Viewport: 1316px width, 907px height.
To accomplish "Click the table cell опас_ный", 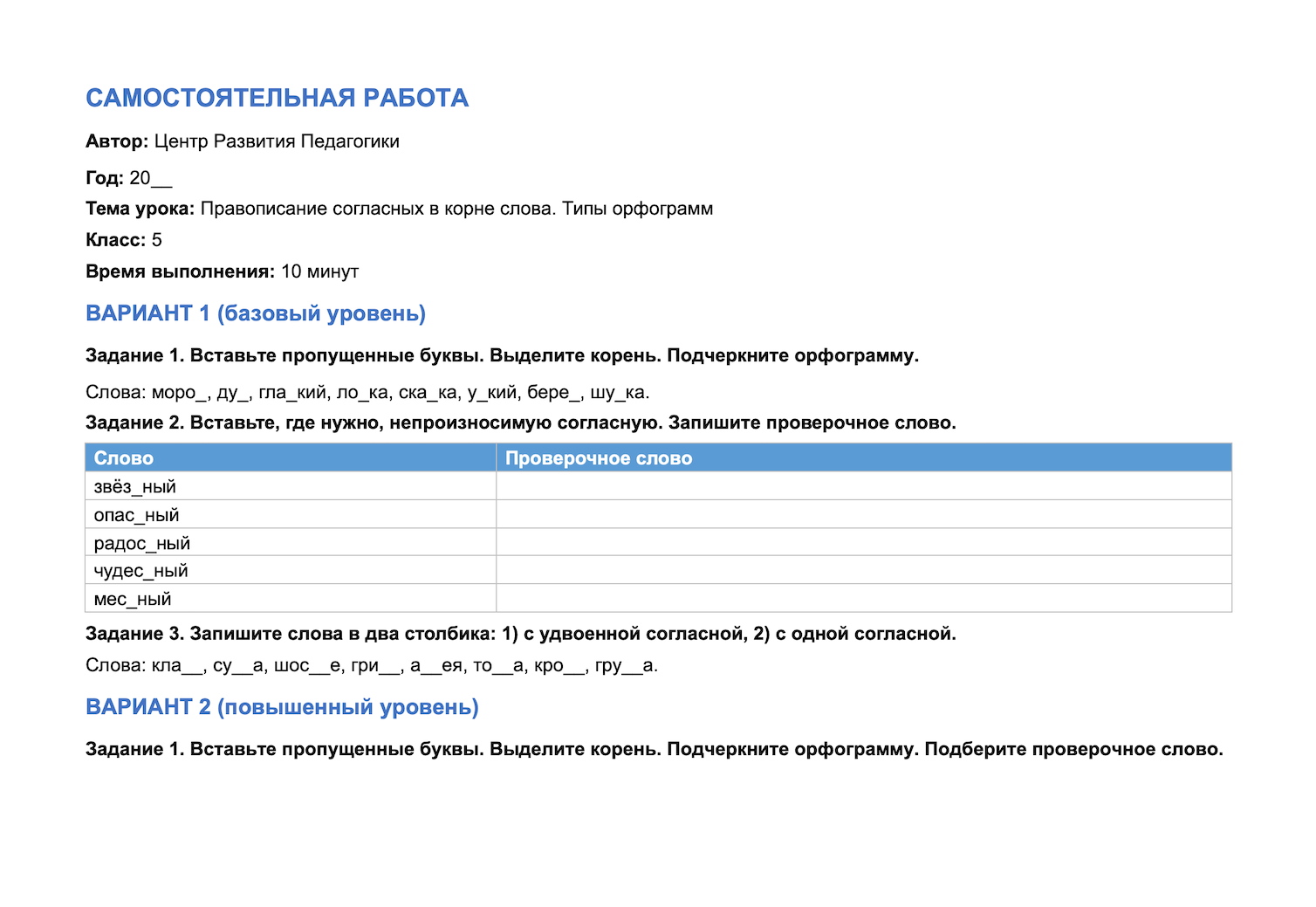I will [x=291, y=514].
